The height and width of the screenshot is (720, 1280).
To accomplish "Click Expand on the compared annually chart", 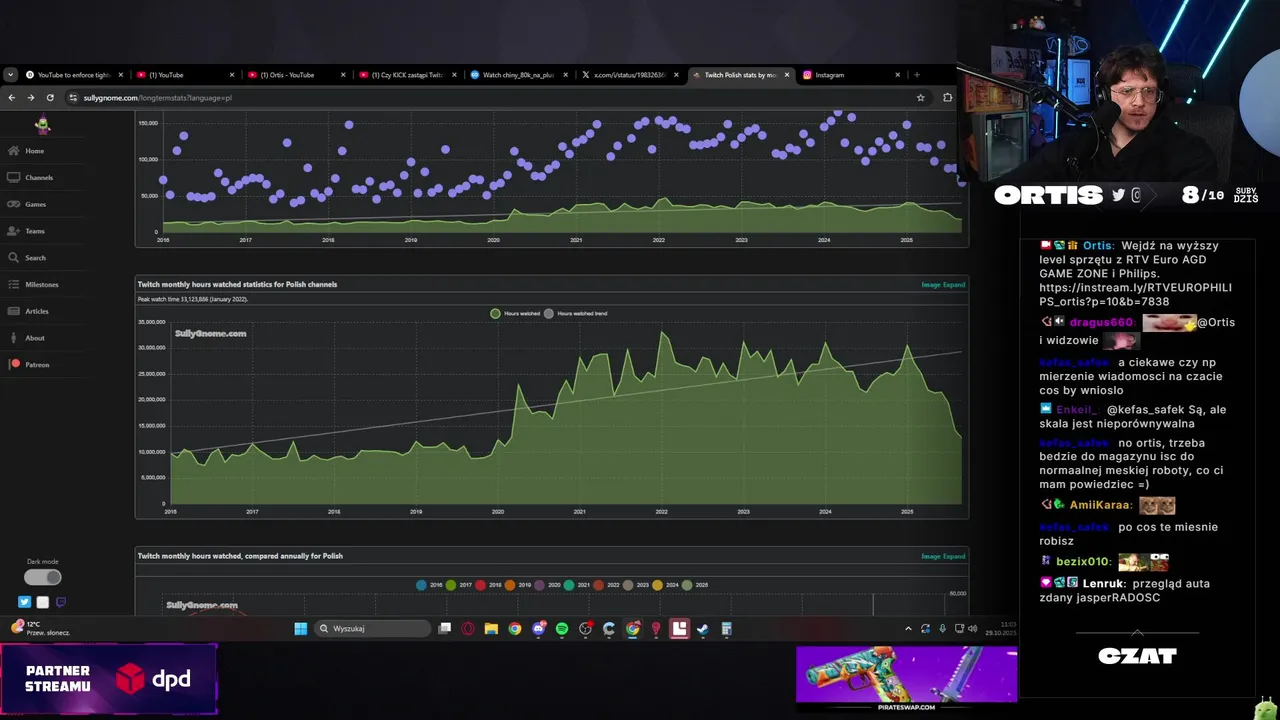I will point(954,557).
